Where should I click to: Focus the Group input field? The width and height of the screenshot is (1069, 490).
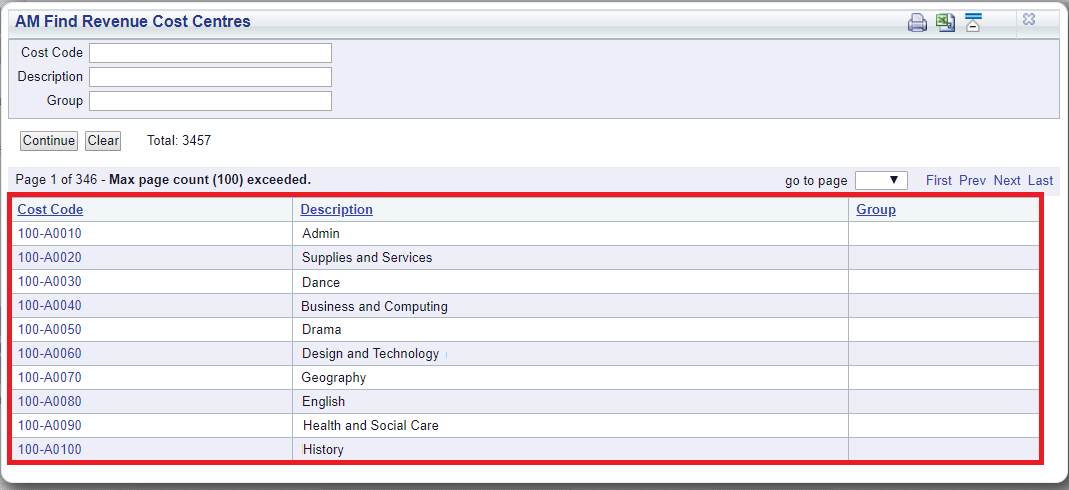tap(210, 101)
